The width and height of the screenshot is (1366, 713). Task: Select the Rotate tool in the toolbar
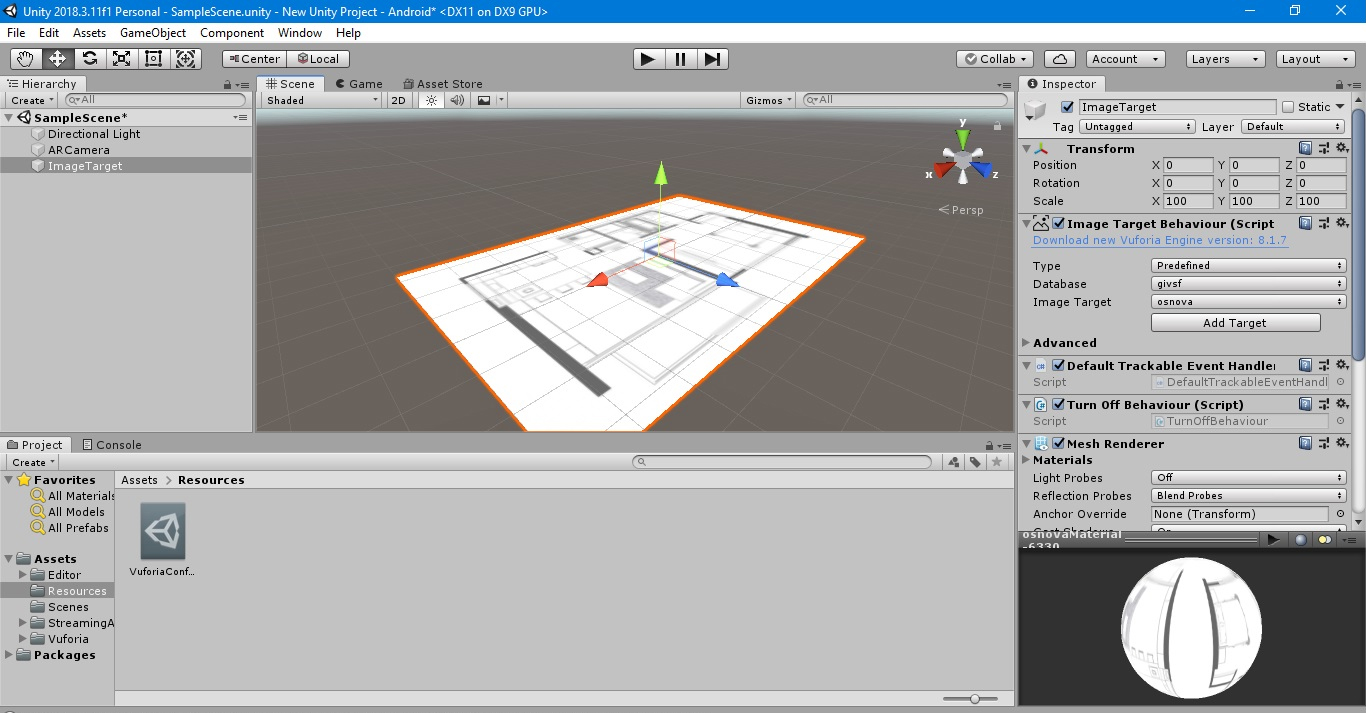click(90, 59)
